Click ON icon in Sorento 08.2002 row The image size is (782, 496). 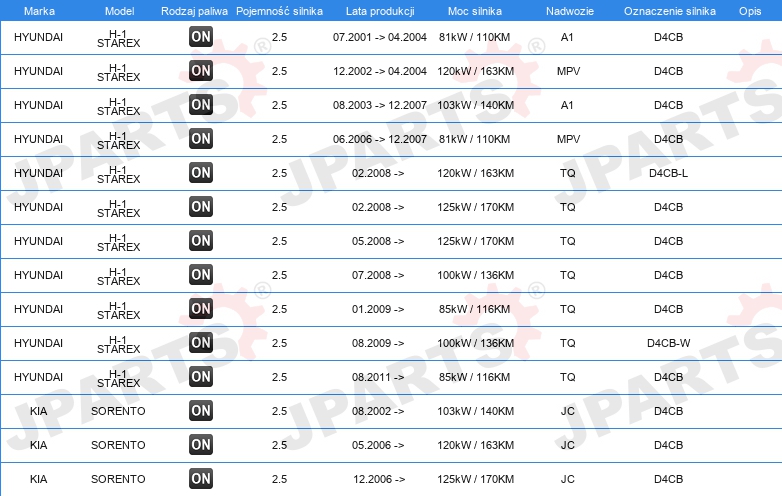(x=201, y=410)
